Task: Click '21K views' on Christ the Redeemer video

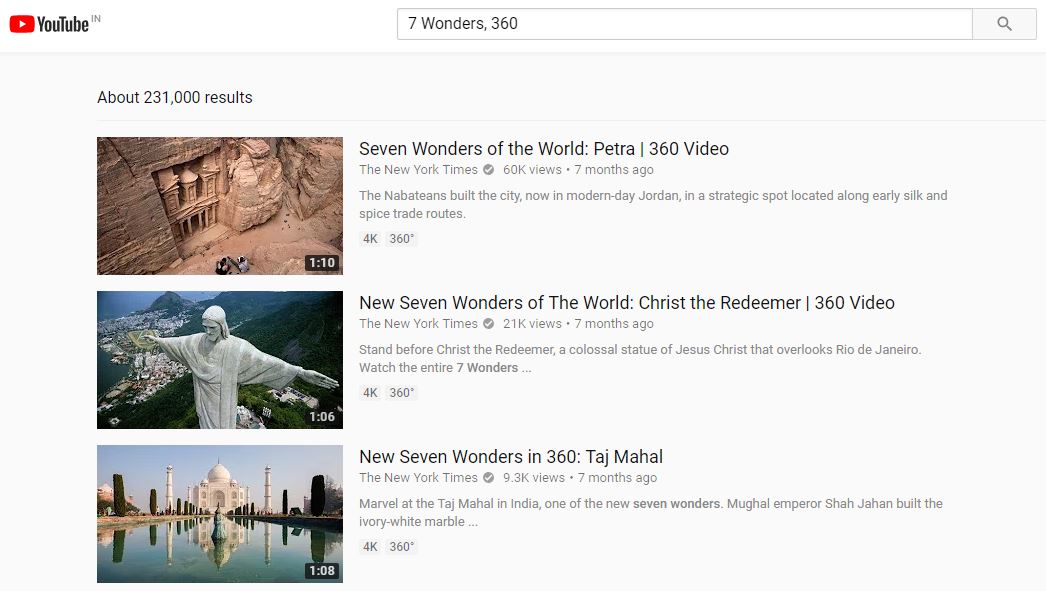Action: click(x=532, y=324)
